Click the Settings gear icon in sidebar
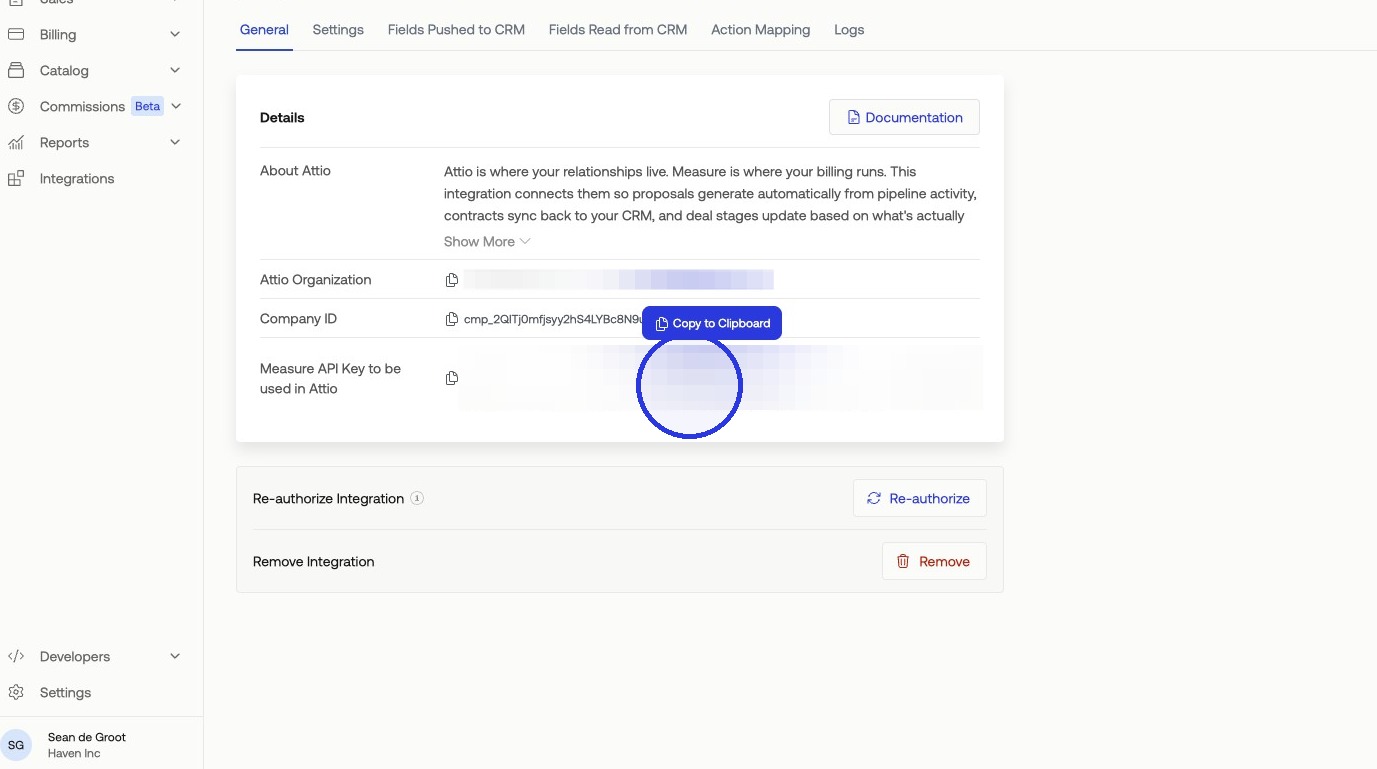The image size is (1377, 769). coord(16,692)
